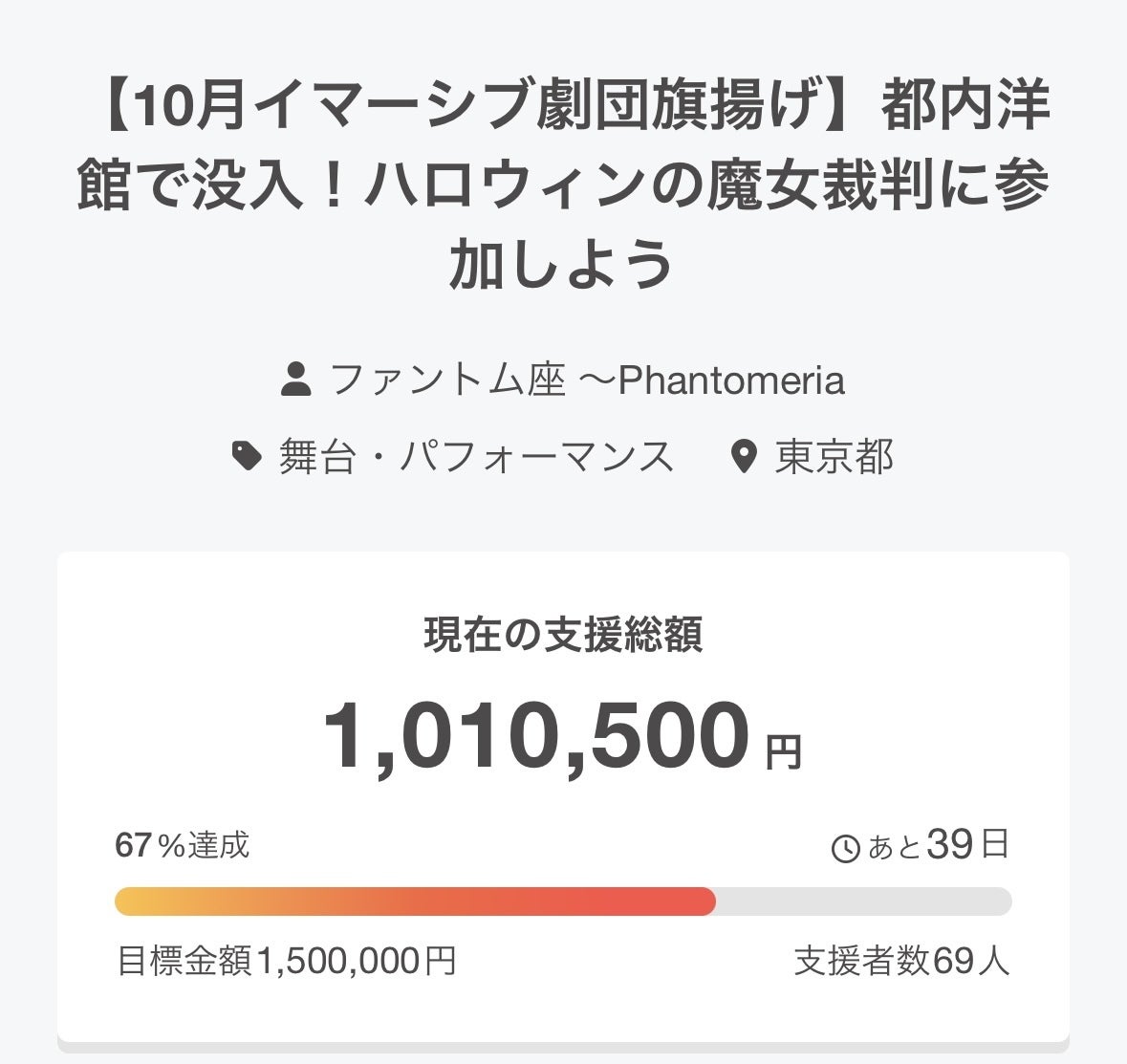
Task: Click the gray unfilled part of the progress bar
Action: coord(860,901)
